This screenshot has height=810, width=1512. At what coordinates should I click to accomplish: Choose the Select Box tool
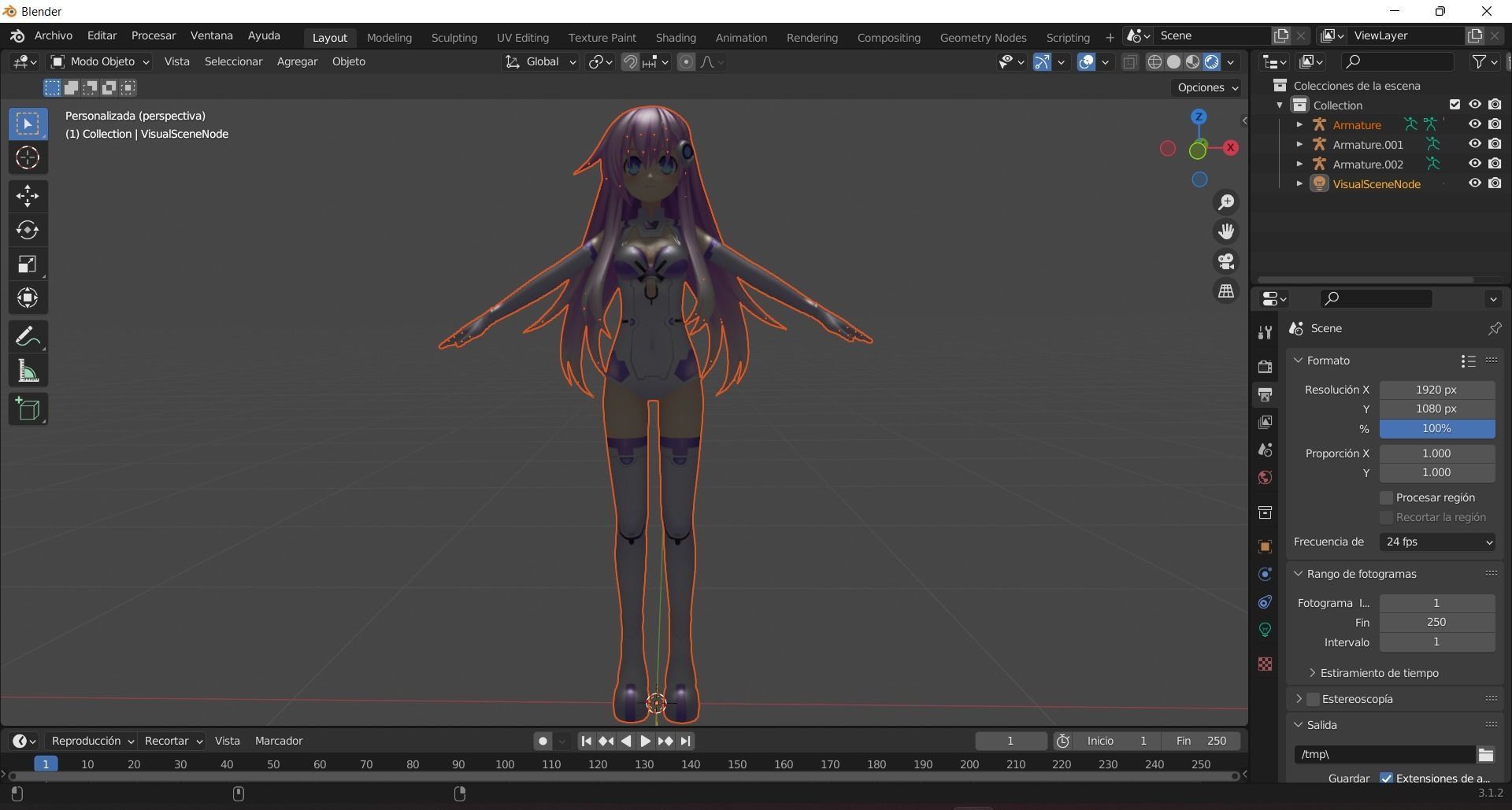[28, 124]
